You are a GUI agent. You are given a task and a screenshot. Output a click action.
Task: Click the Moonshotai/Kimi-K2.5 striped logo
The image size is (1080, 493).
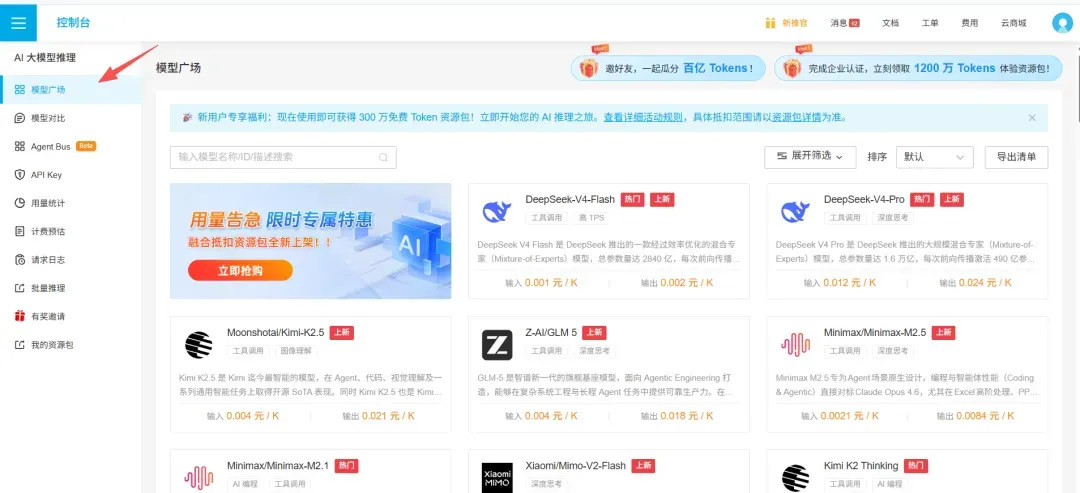(198, 345)
